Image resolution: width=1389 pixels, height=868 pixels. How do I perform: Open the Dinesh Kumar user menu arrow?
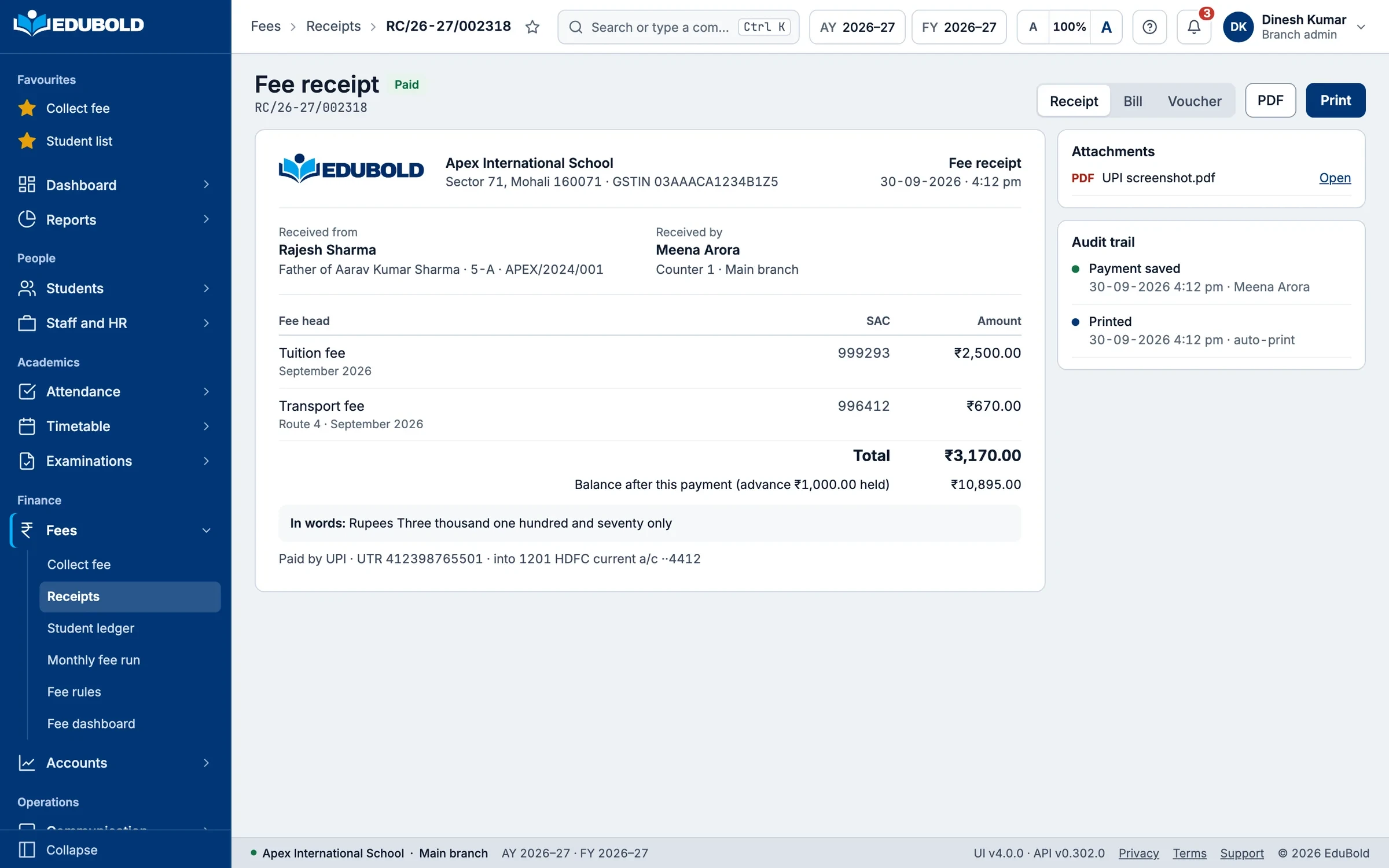click(1361, 27)
